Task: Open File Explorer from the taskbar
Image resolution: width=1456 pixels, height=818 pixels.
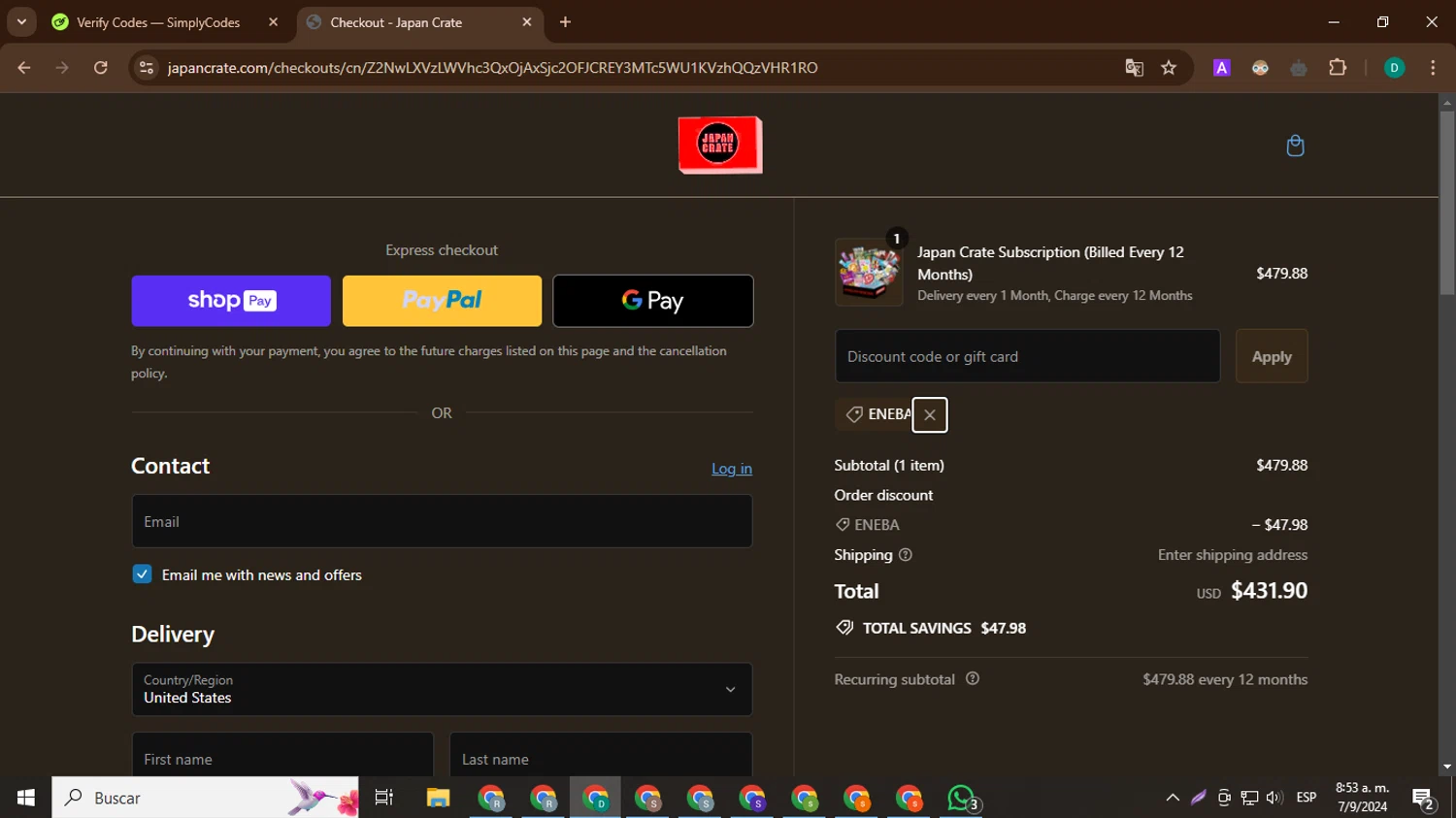Action: (x=438, y=798)
